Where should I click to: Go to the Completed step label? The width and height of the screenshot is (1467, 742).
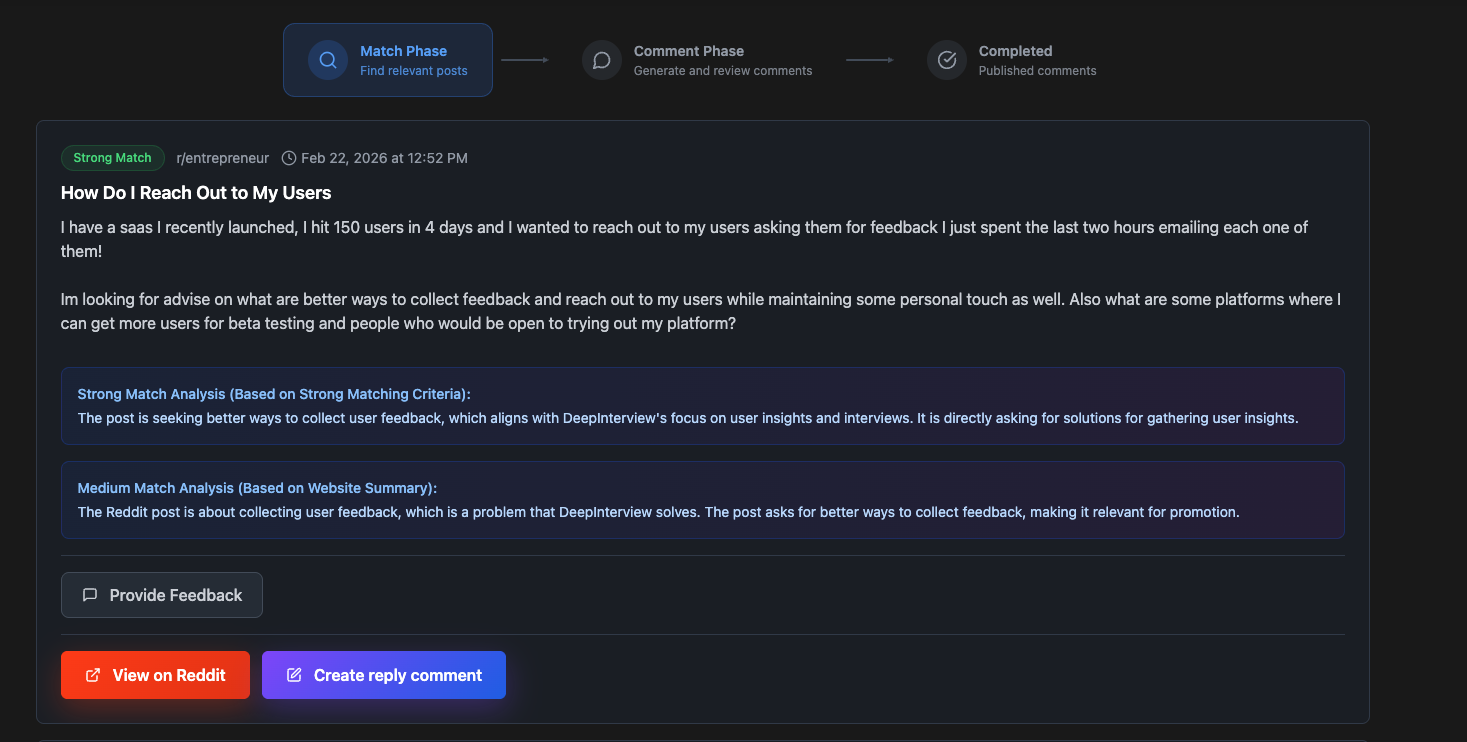pos(1015,51)
